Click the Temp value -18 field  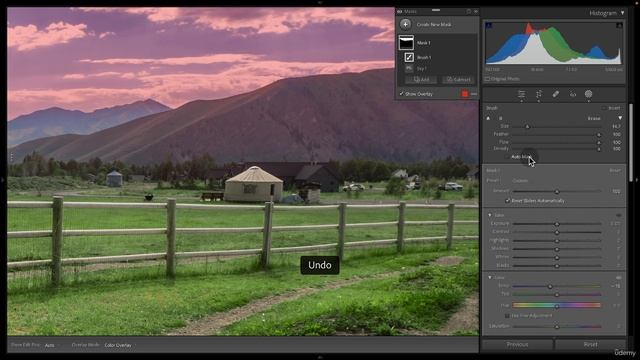click(x=616, y=286)
